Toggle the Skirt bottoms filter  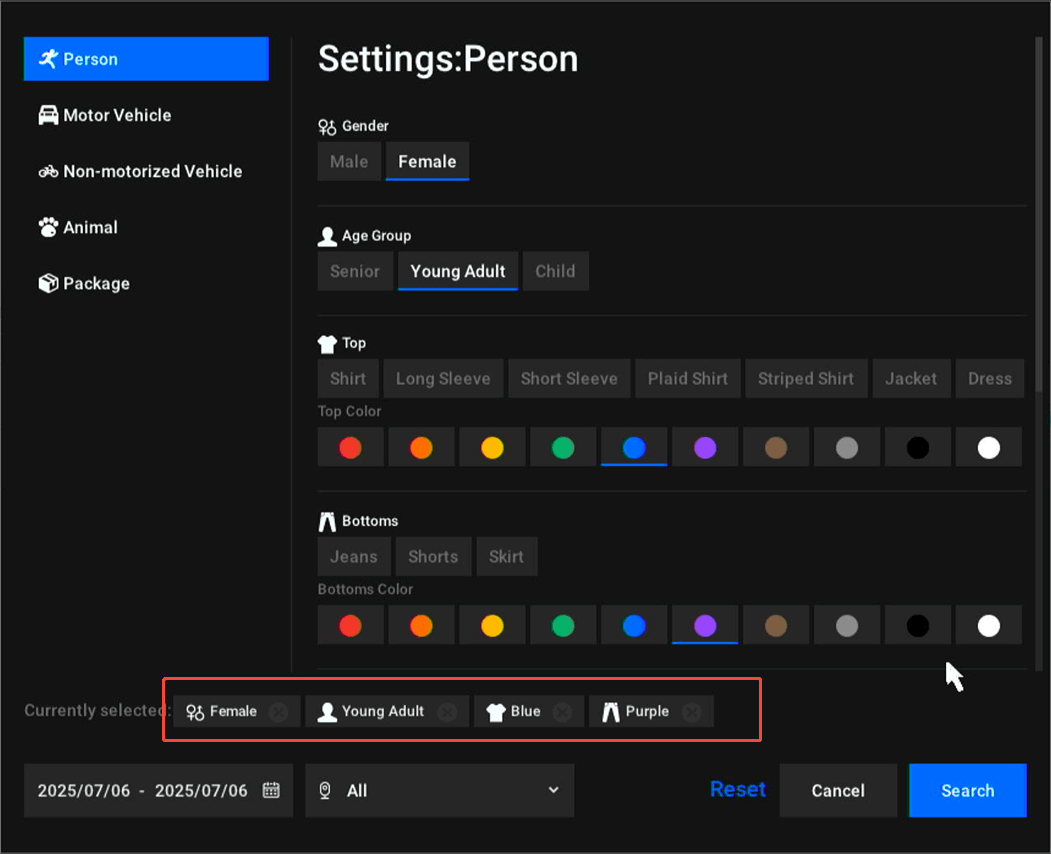click(506, 557)
